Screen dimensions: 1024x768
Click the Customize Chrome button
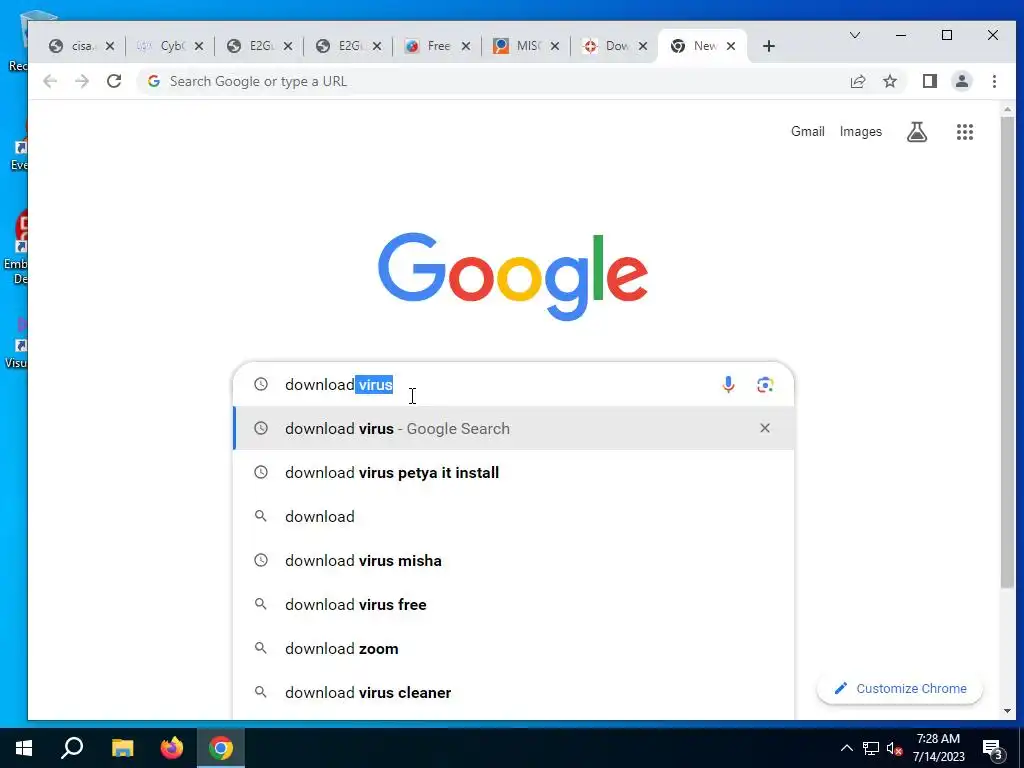click(900, 688)
